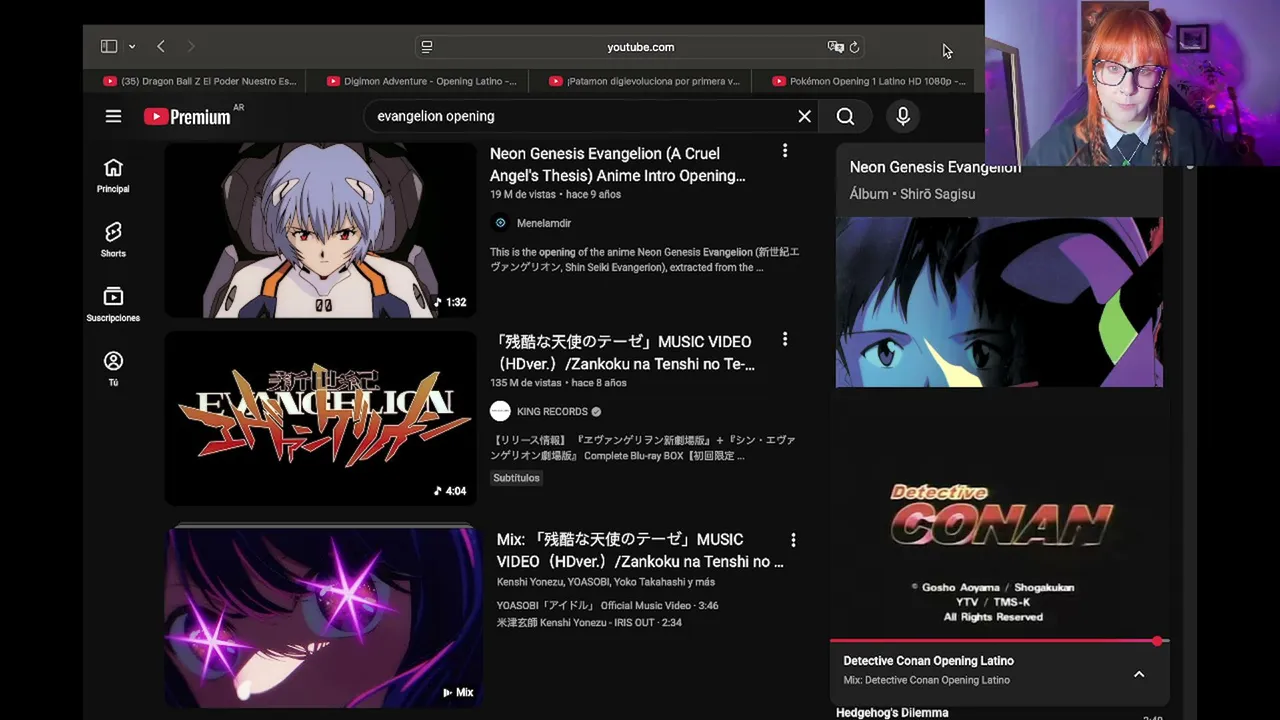Screen dimensions: 1280x720
Task: Show the Safari sidebar
Action: pos(109,46)
